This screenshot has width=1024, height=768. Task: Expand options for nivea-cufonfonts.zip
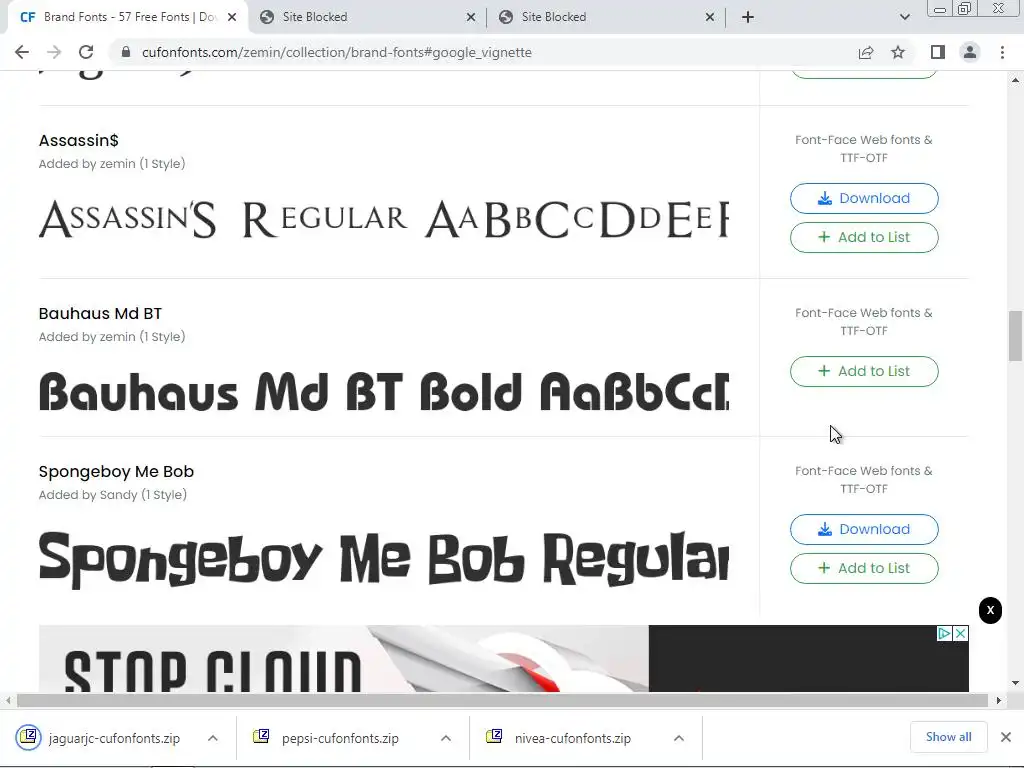tap(679, 739)
